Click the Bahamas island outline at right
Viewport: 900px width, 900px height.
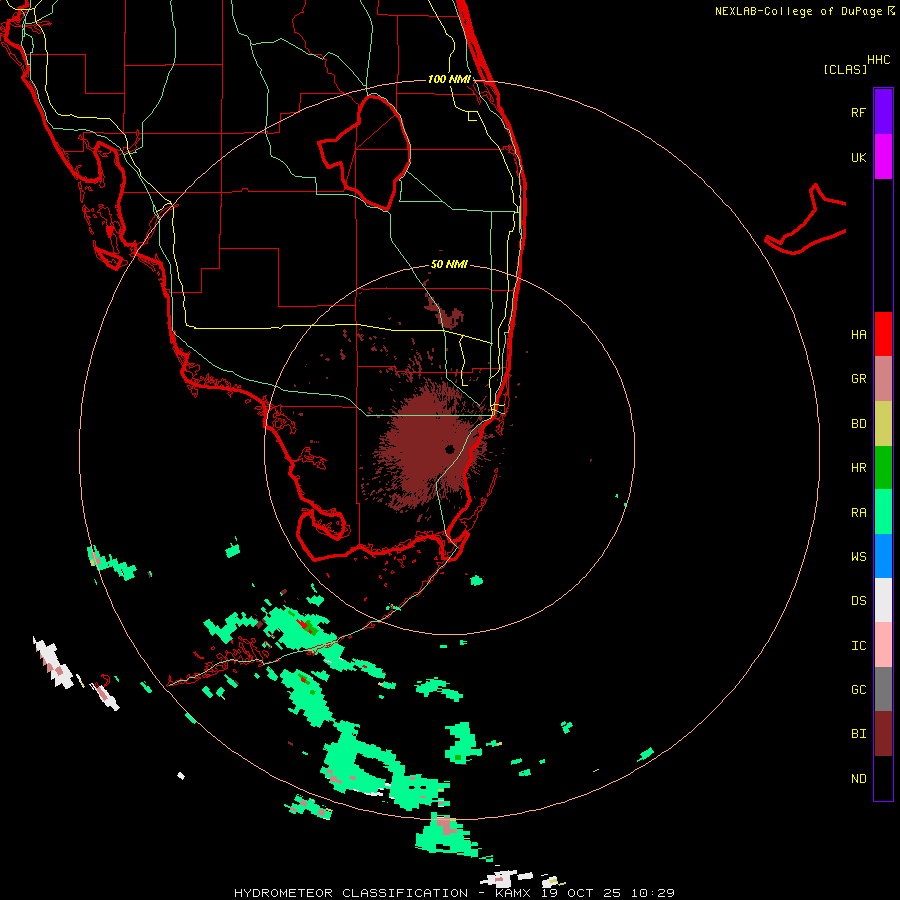point(805,219)
